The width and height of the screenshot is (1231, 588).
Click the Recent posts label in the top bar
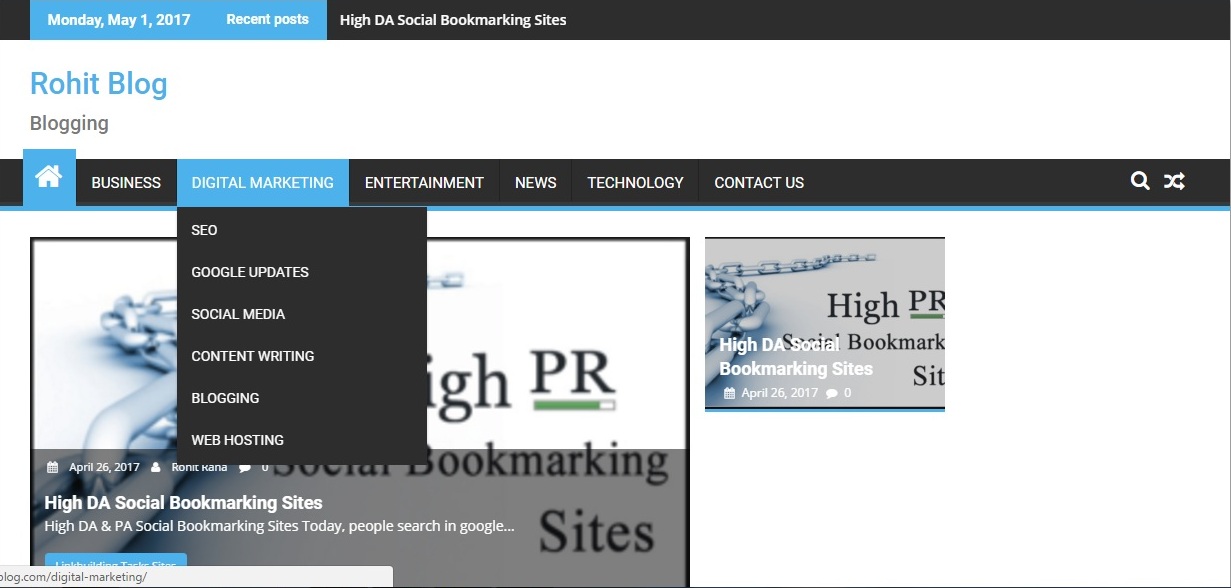(268, 20)
